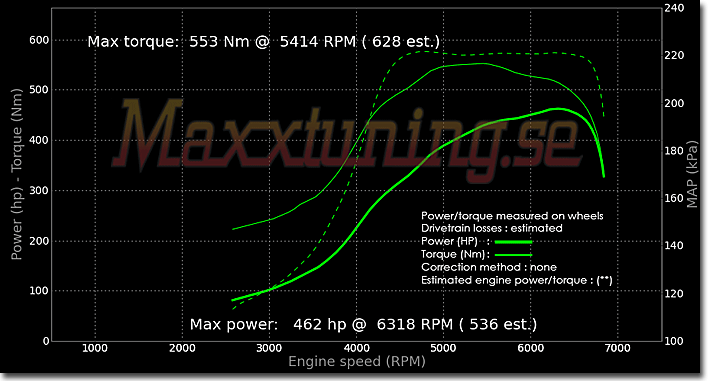Screen dimensions: 708x381
Task: Click the 7000 tick on the RPM axis
Action: click(617, 348)
